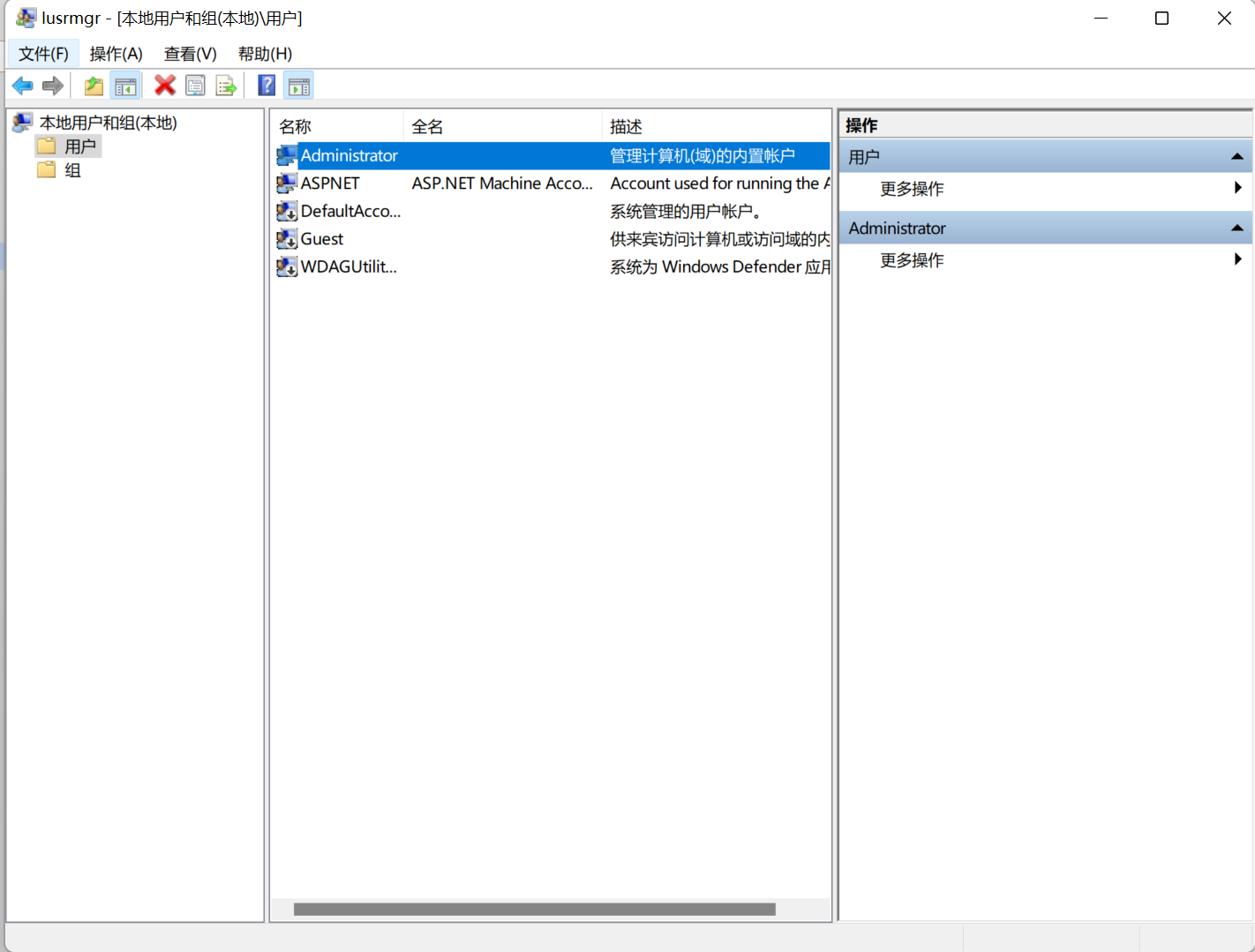This screenshot has width=1255, height=952.
Task: Click the 用户 section header in actions pane
Action: [1045, 157]
